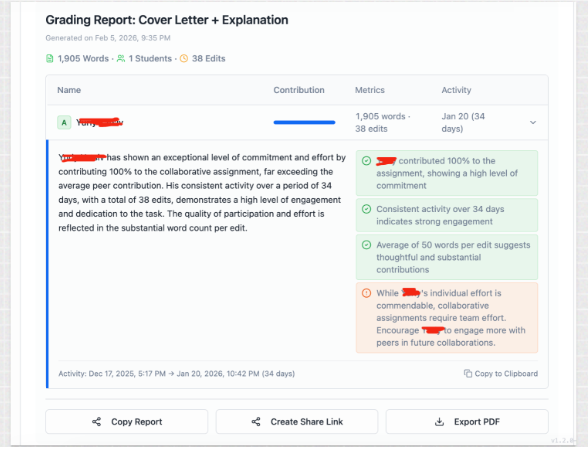This screenshot has width=588, height=451.
Task: Click the 'exceptional level of commitment' feedback paragraph
Action: click(202, 193)
